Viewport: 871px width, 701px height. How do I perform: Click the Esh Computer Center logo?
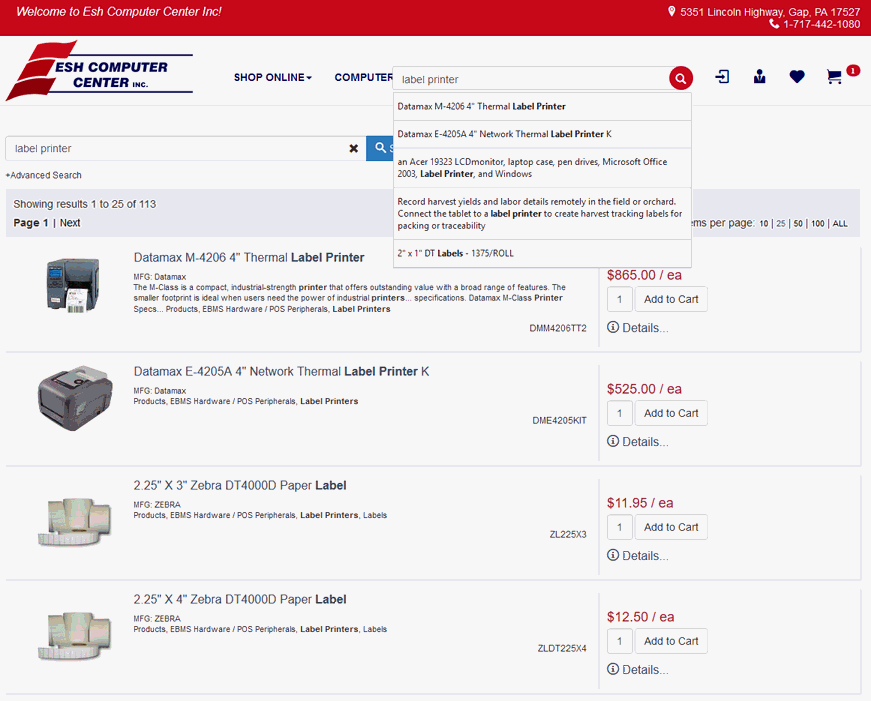pos(99,72)
